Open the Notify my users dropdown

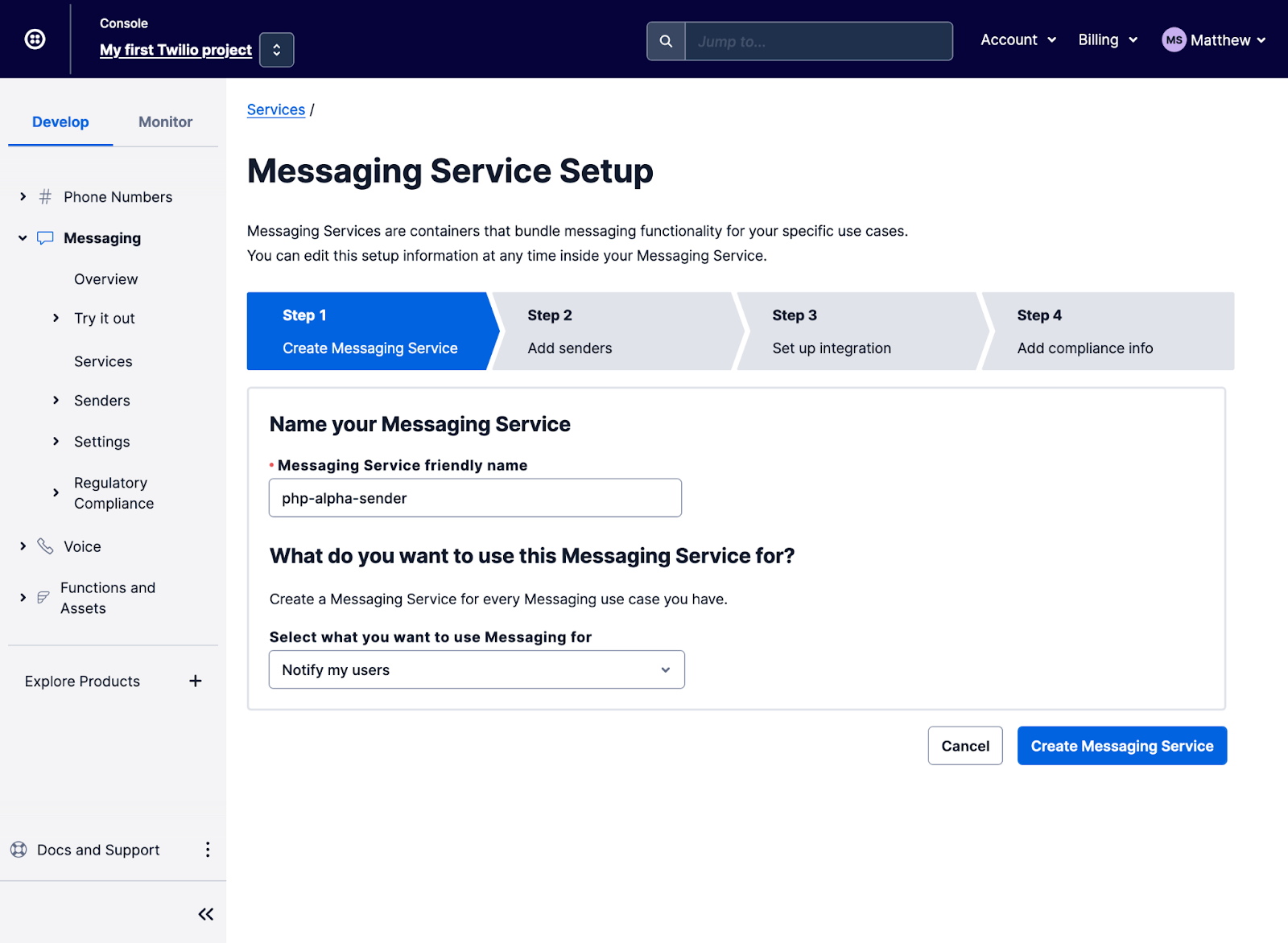click(477, 669)
